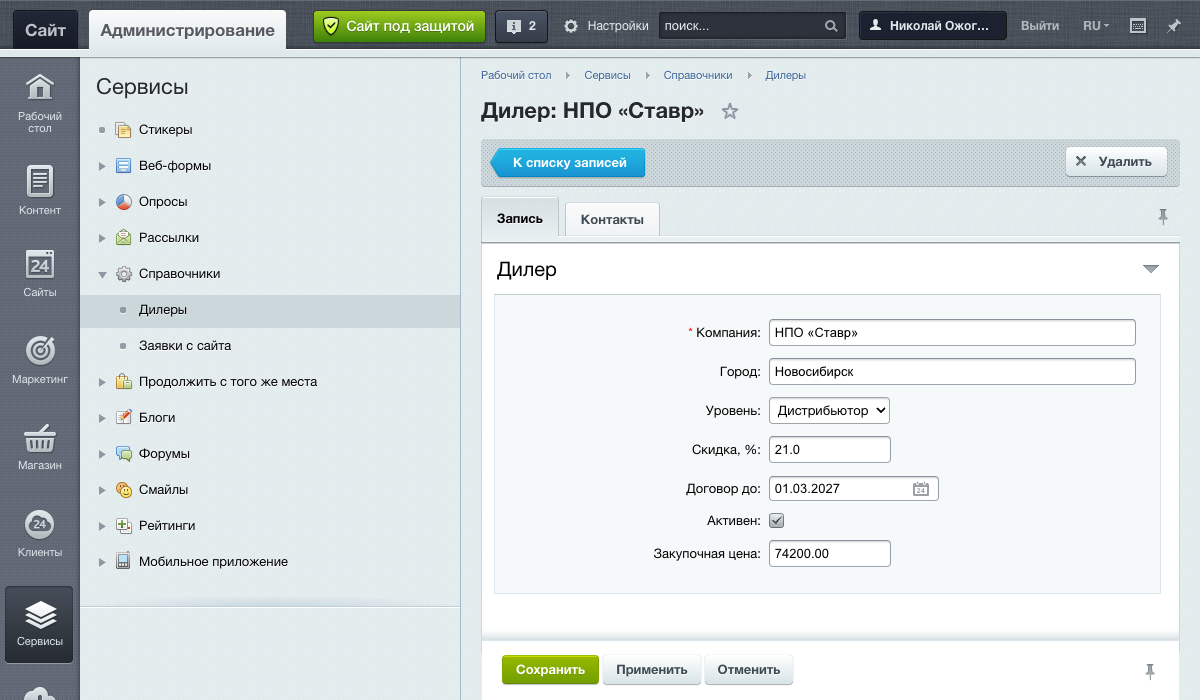Open the Уровень dropdown
1200x700 pixels.
coord(829,410)
